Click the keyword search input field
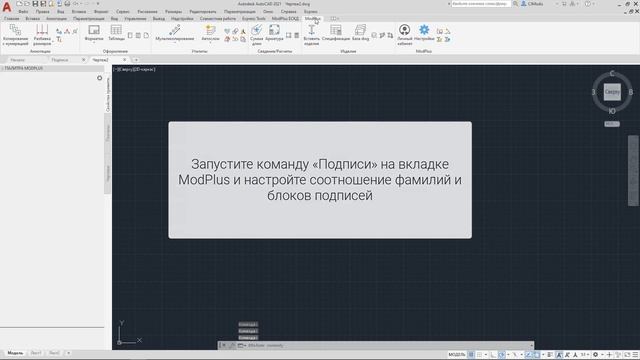The image size is (640, 360). coord(481,4)
